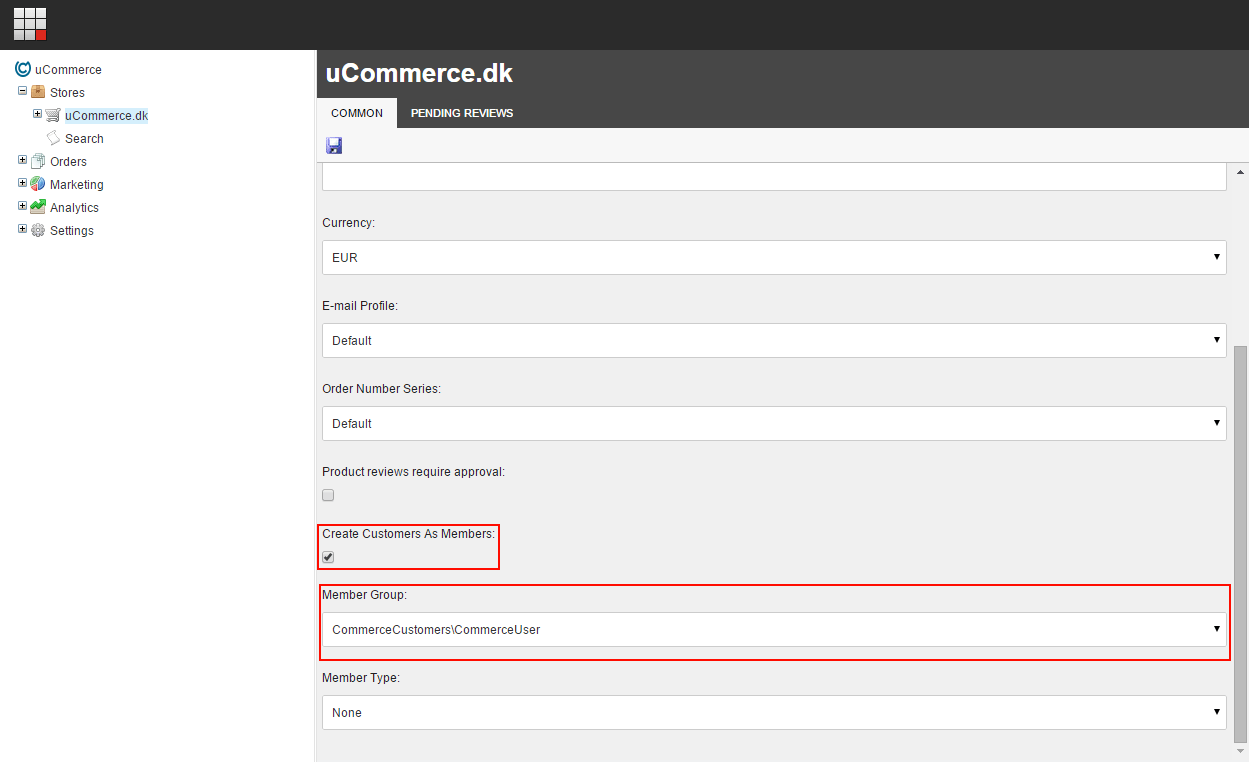Expand the uCommerce.dk tree node
1249x762 pixels.
[37, 114]
